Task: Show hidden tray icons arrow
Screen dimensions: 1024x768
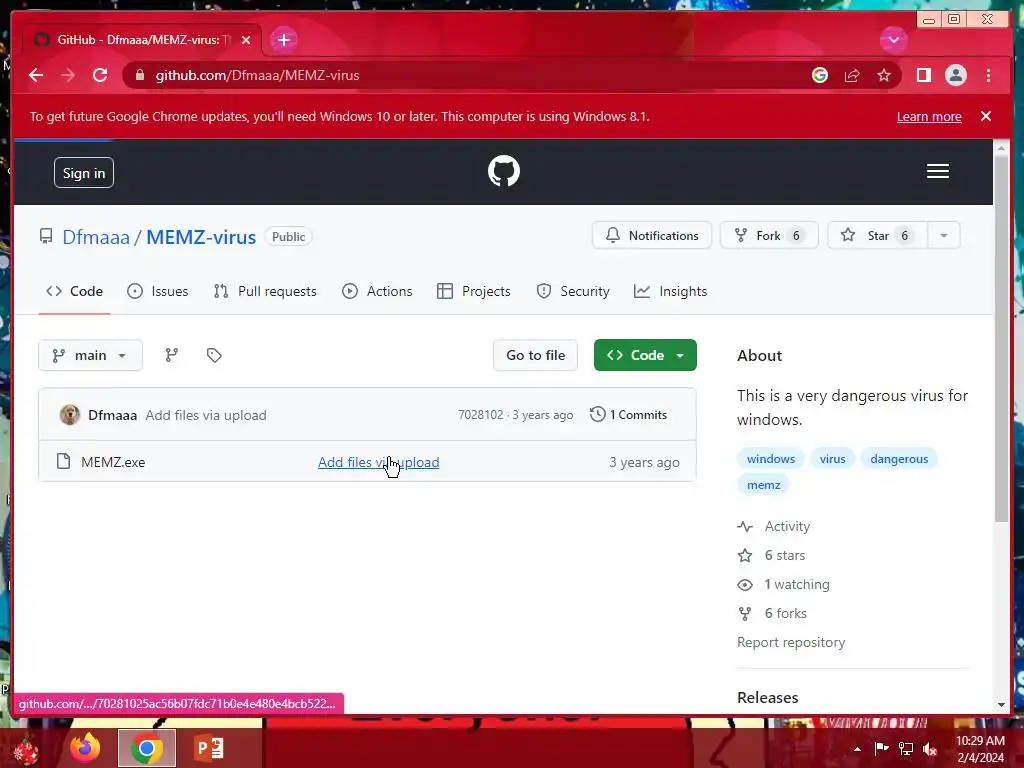Action: [857, 749]
